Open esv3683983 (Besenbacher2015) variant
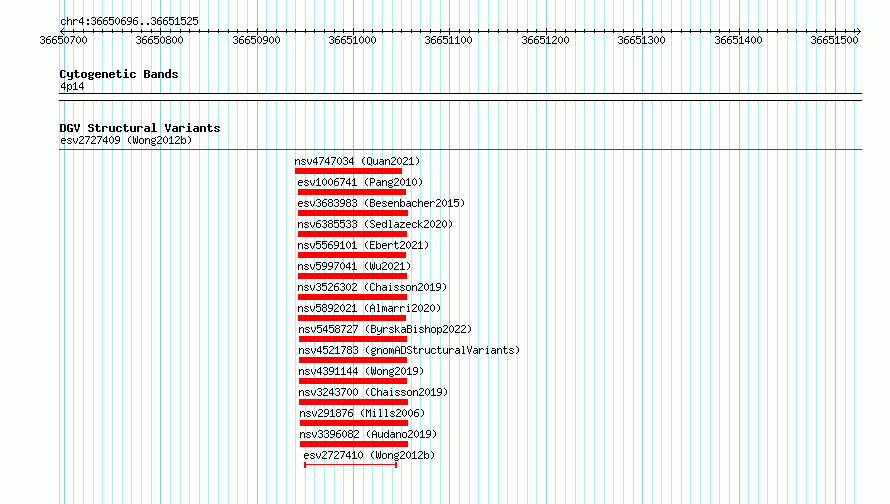890x504 pixels. [x=381, y=203]
